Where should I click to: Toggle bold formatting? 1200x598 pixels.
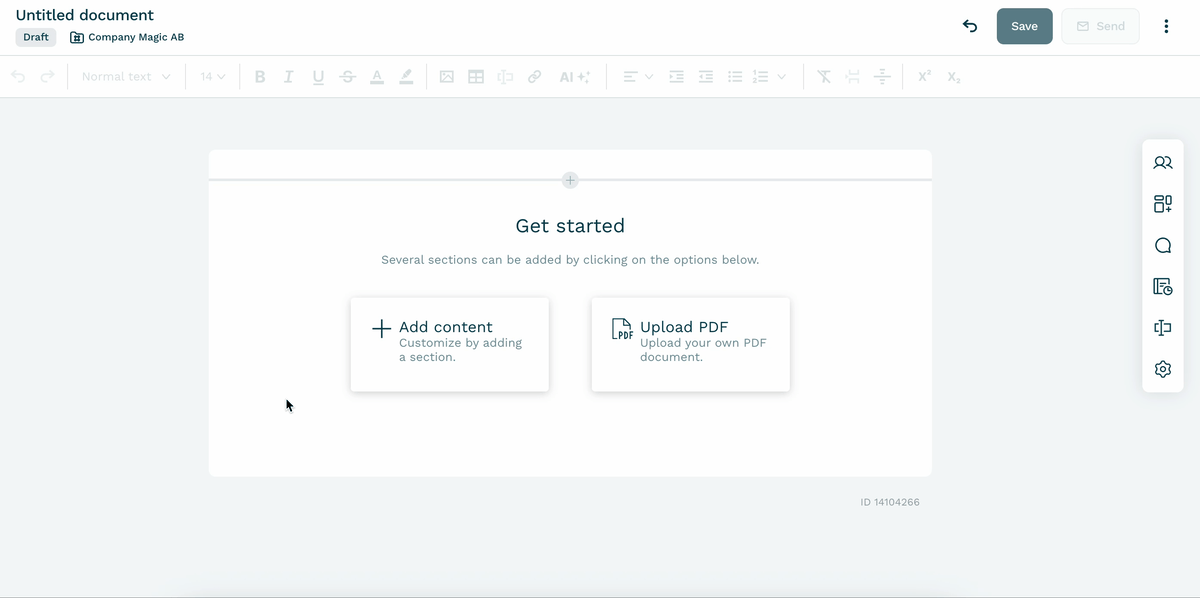pyautogui.click(x=260, y=76)
